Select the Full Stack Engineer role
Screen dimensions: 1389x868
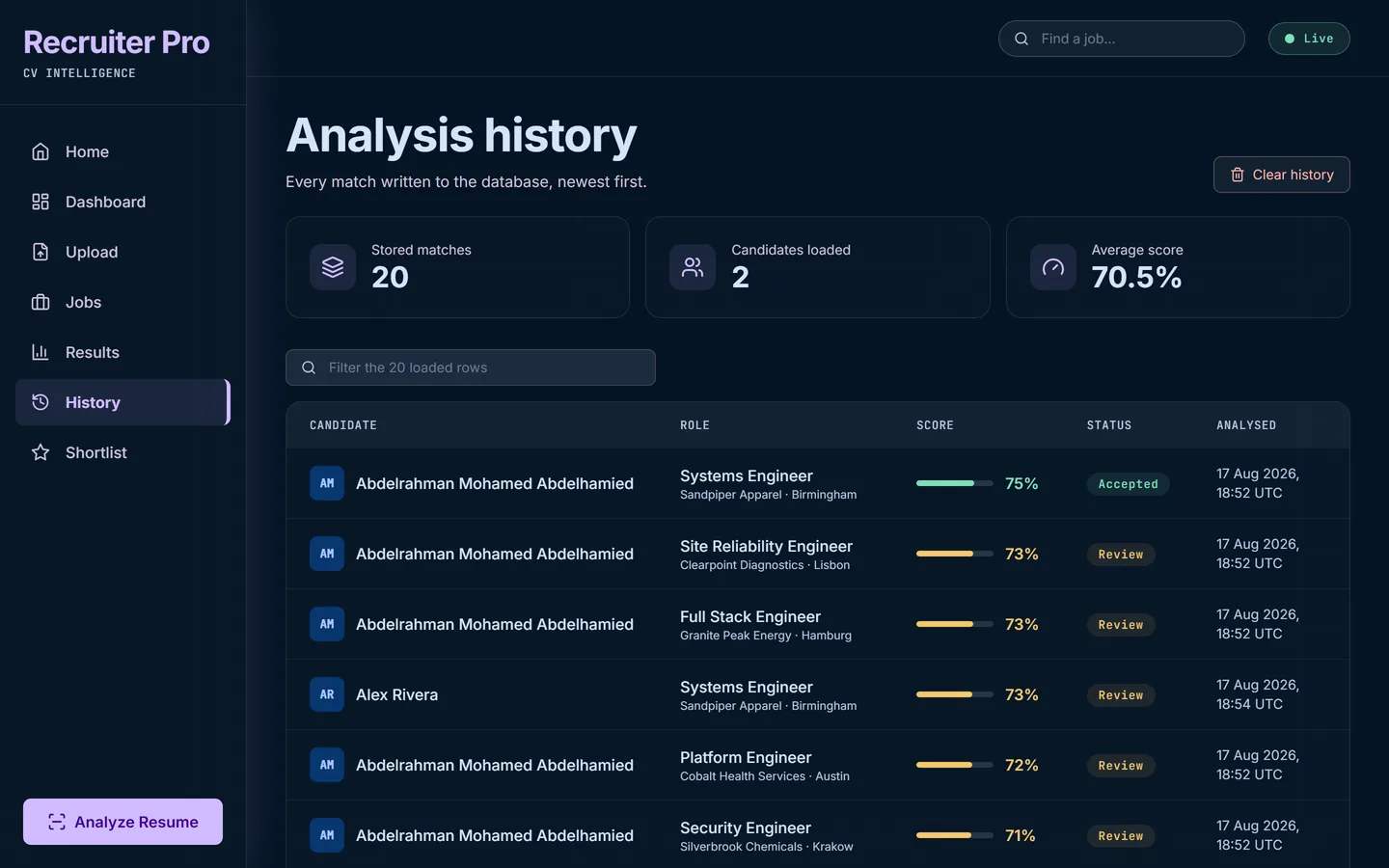(x=750, y=616)
